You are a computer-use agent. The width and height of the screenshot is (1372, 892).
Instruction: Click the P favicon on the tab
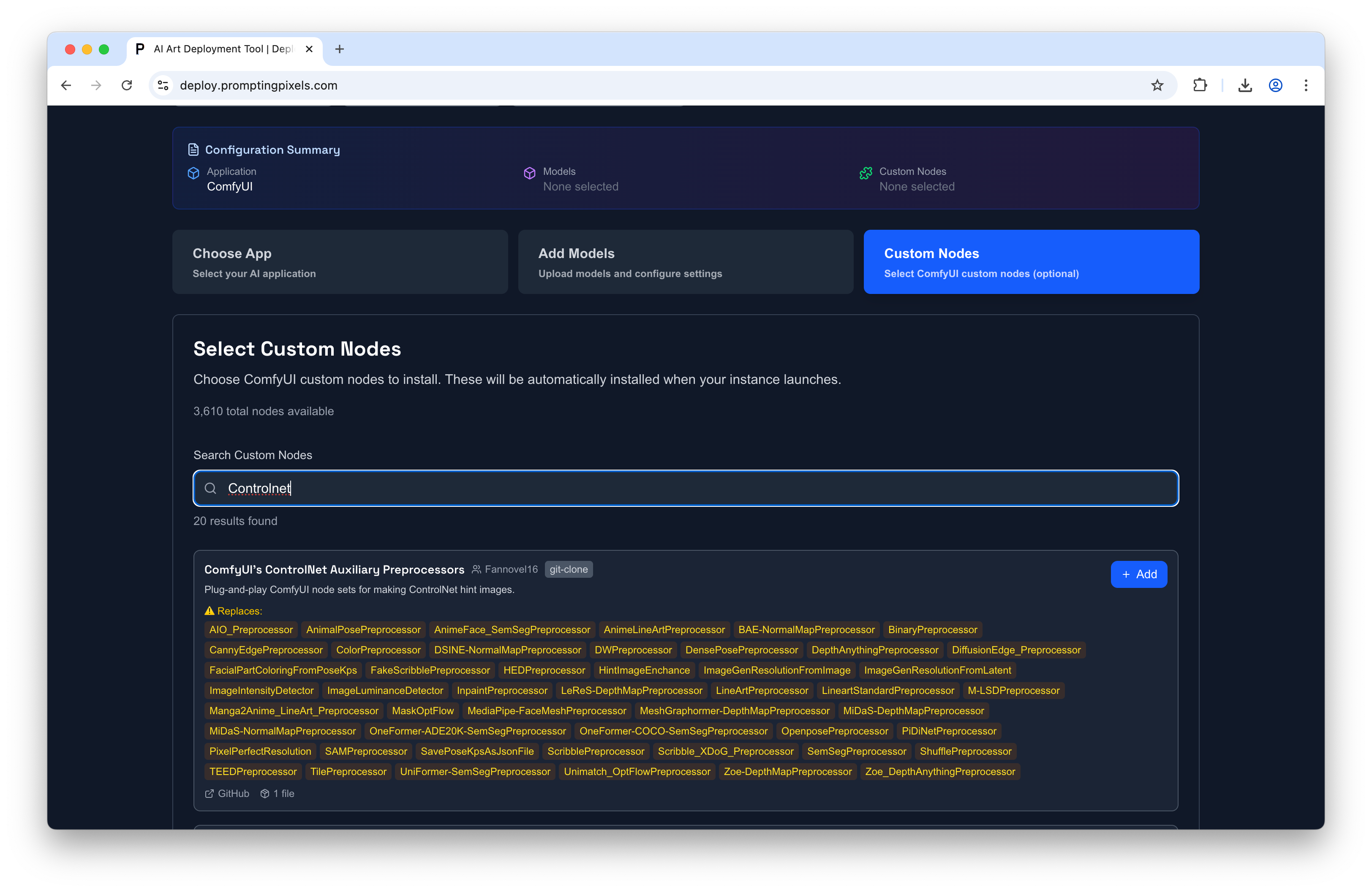coord(139,49)
